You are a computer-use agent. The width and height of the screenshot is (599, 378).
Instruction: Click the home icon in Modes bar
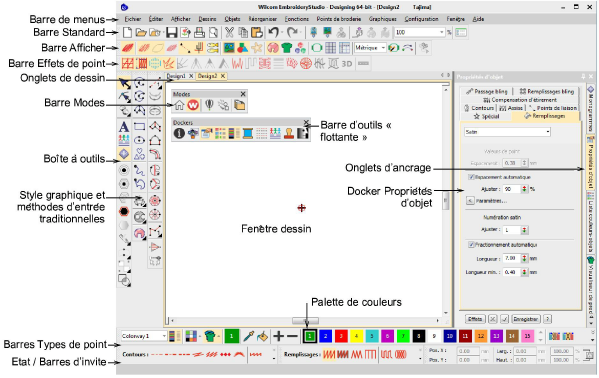(179, 105)
